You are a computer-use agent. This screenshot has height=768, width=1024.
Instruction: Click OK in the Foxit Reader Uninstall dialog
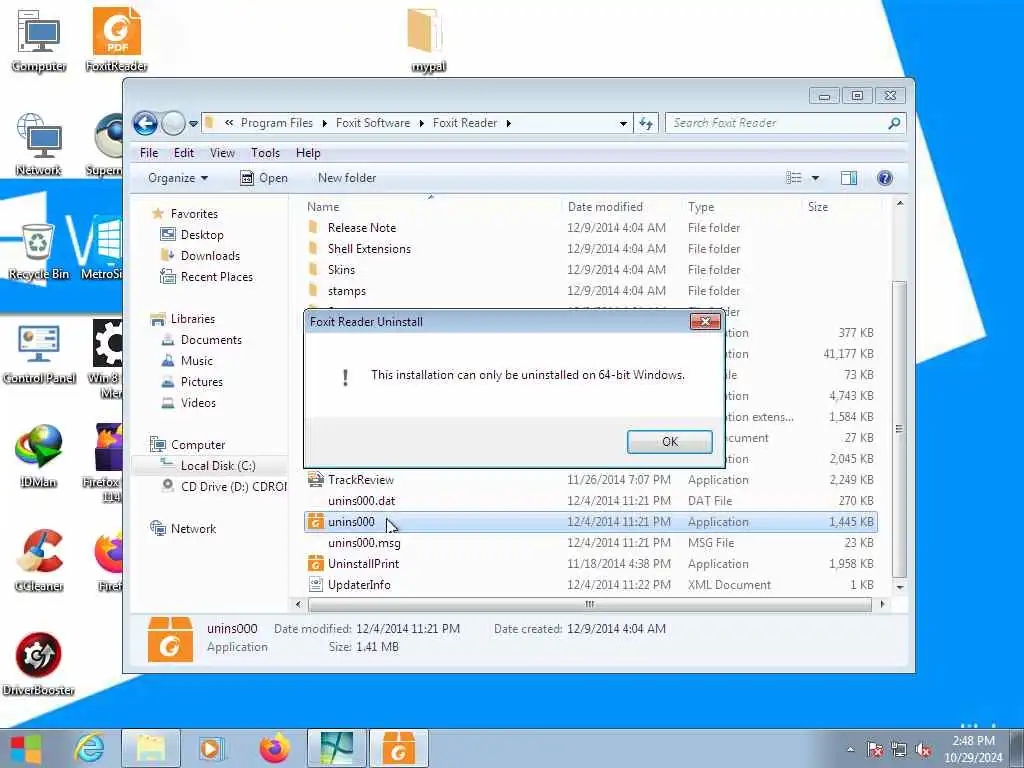point(669,441)
